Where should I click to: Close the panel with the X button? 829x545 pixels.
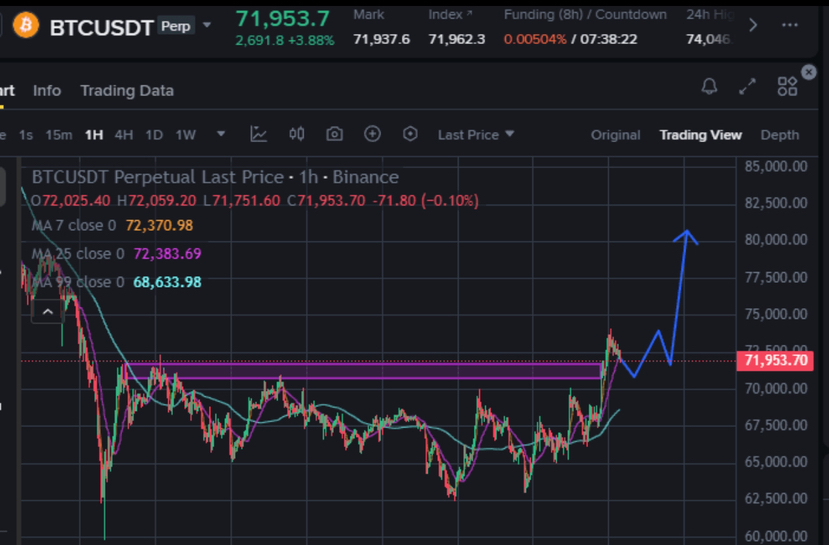tap(808, 72)
